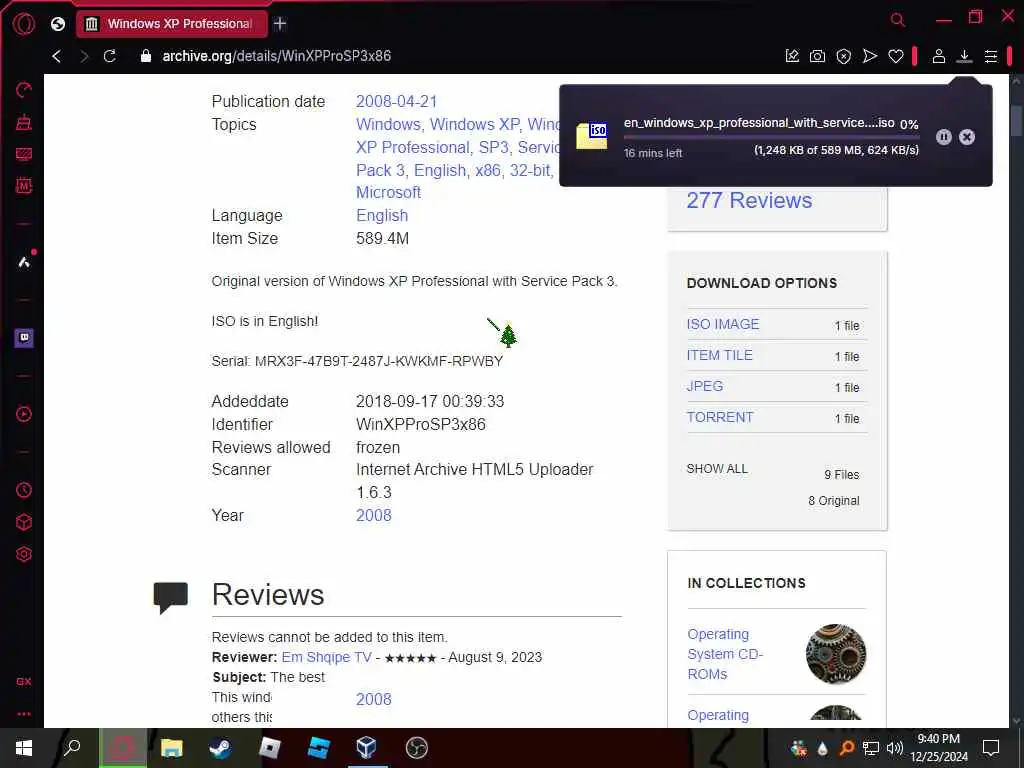Toggle the downloads popup icon
1024x768 pixels.
964,56
